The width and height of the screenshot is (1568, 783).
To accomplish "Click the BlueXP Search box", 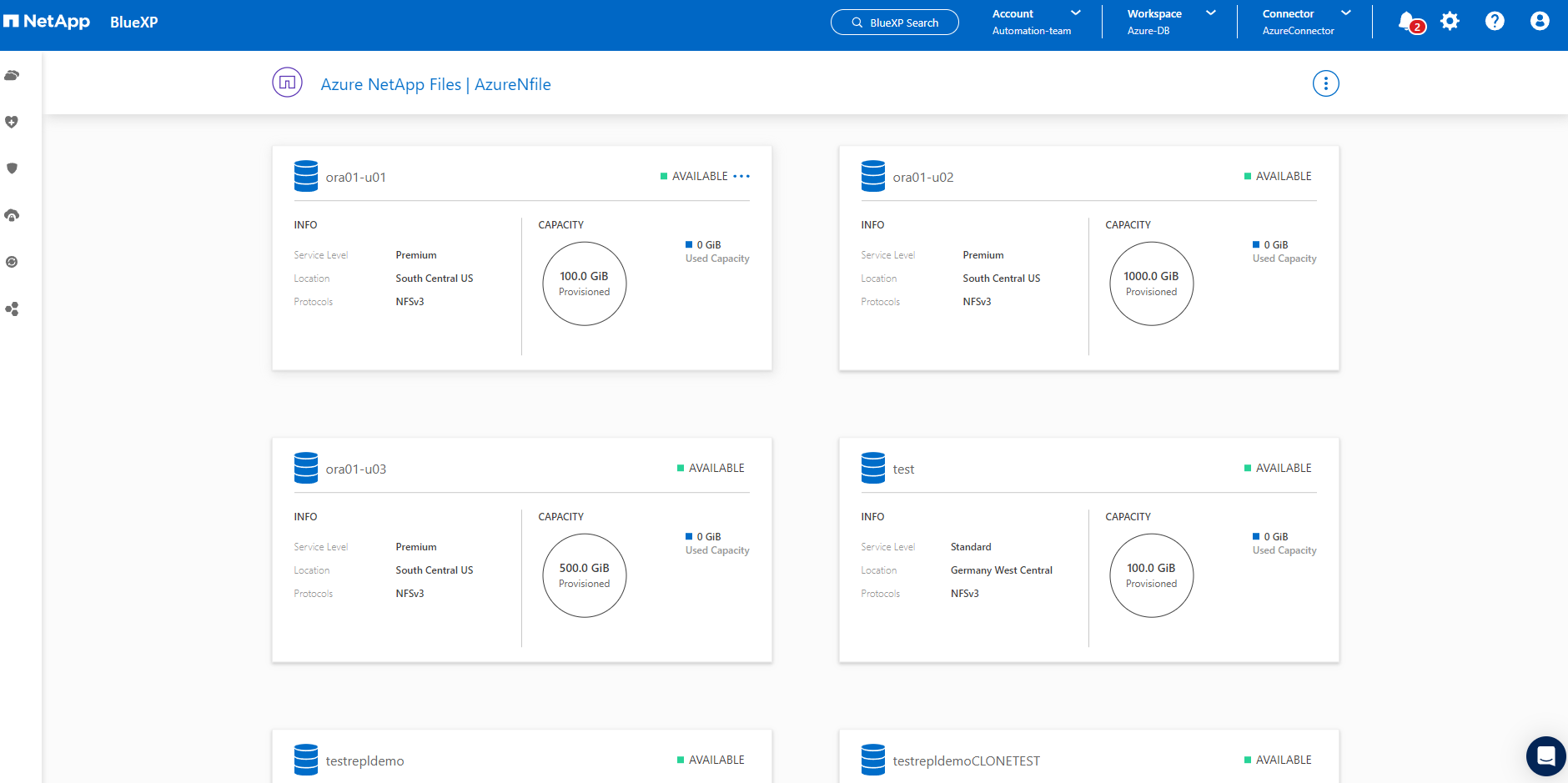I will (x=894, y=23).
